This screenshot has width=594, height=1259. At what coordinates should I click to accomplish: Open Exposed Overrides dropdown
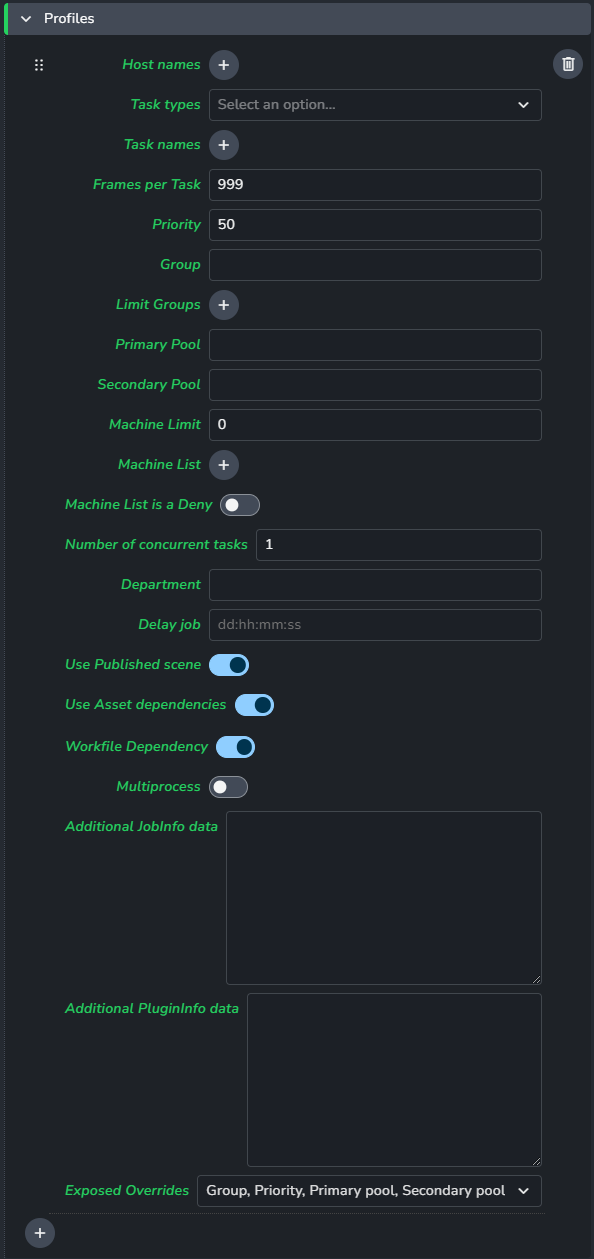(369, 1191)
